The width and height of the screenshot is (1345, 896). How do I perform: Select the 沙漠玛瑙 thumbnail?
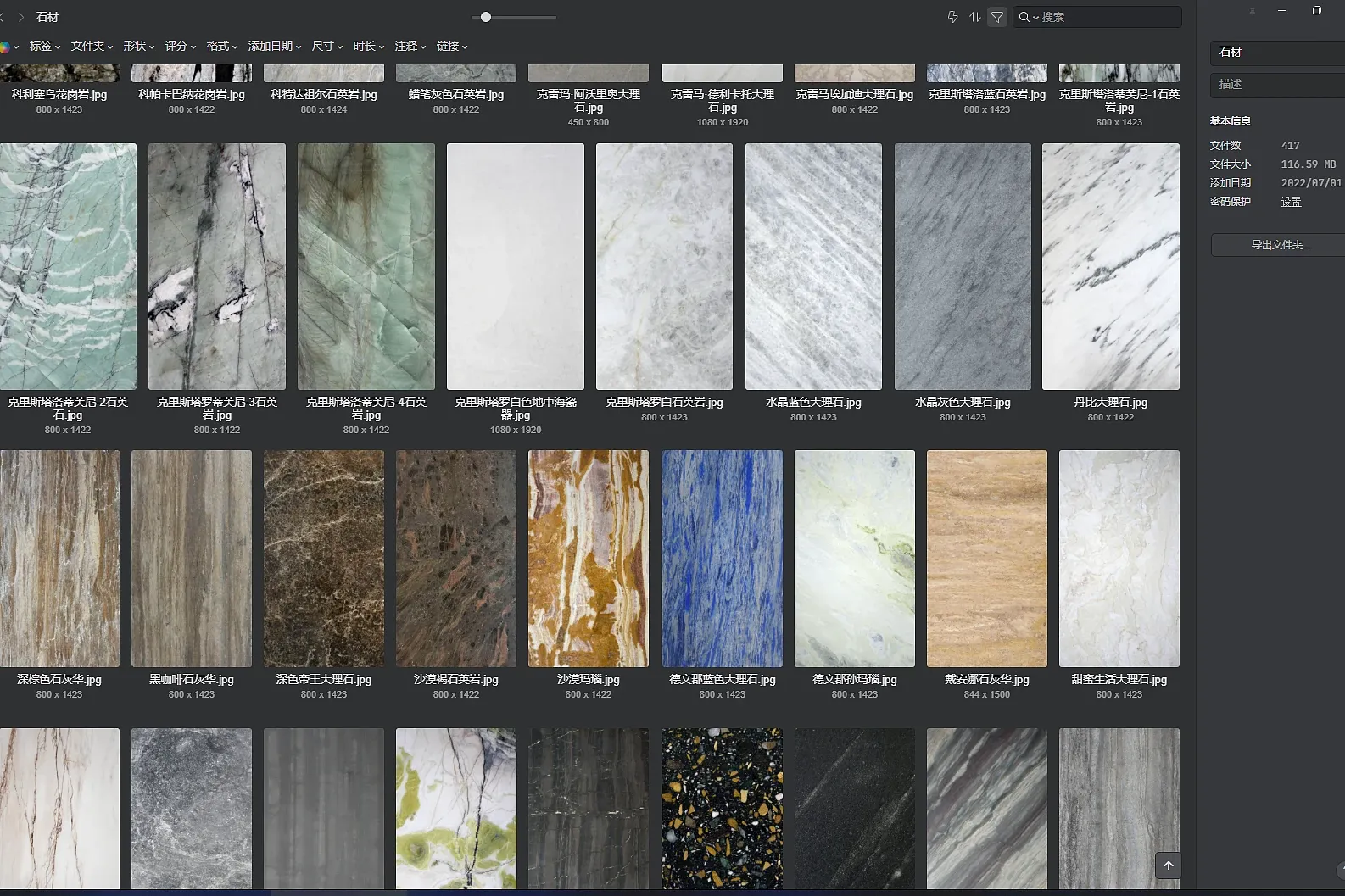click(589, 559)
